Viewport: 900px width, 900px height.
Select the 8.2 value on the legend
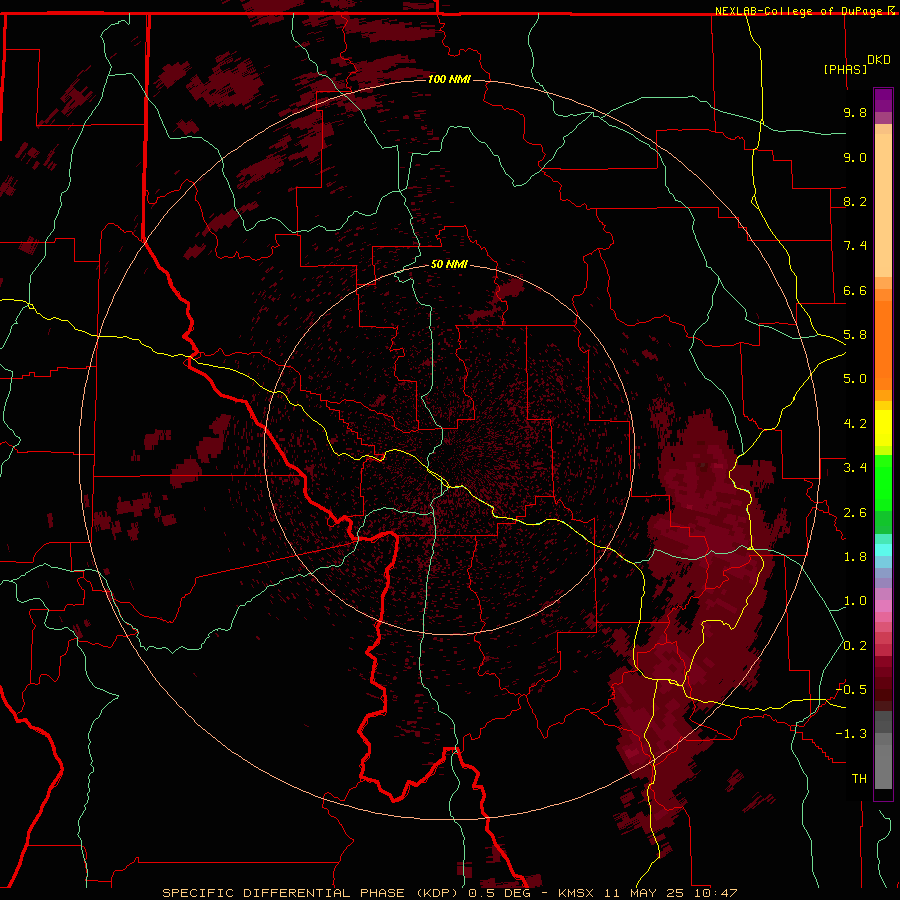click(x=855, y=201)
